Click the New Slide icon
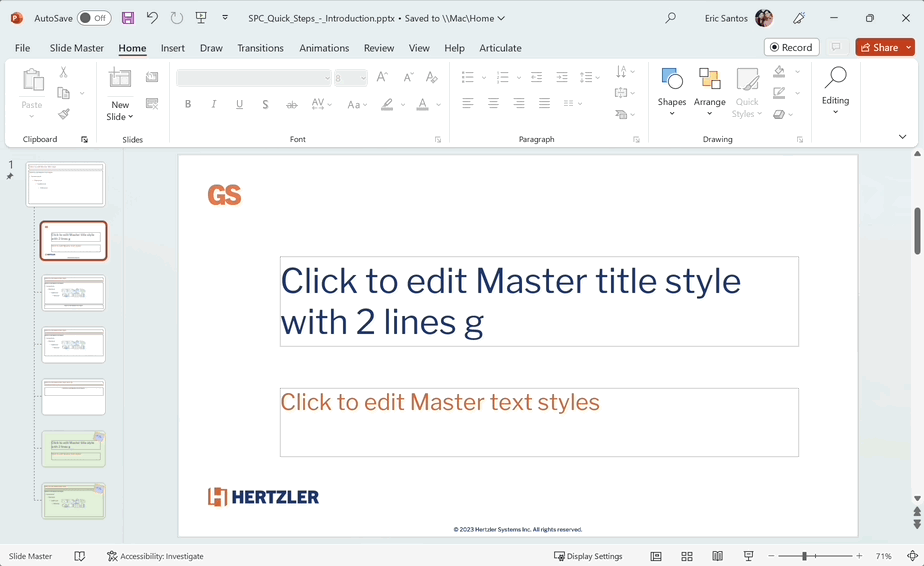Screen dimensions: 924x566 pyautogui.click(x=120, y=86)
